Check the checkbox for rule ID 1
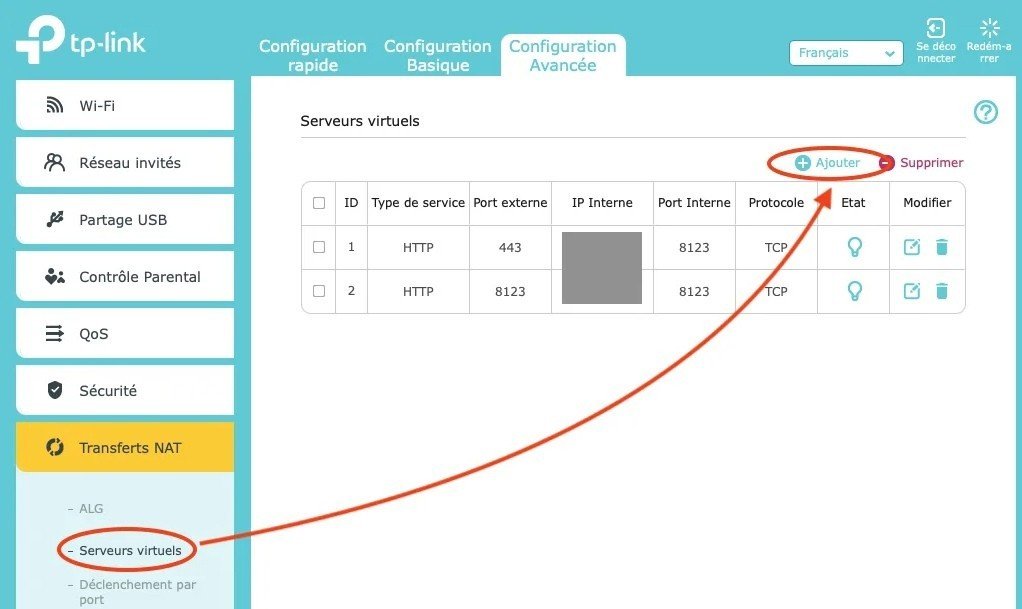The height and width of the screenshot is (609, 1022). point(319,247)
